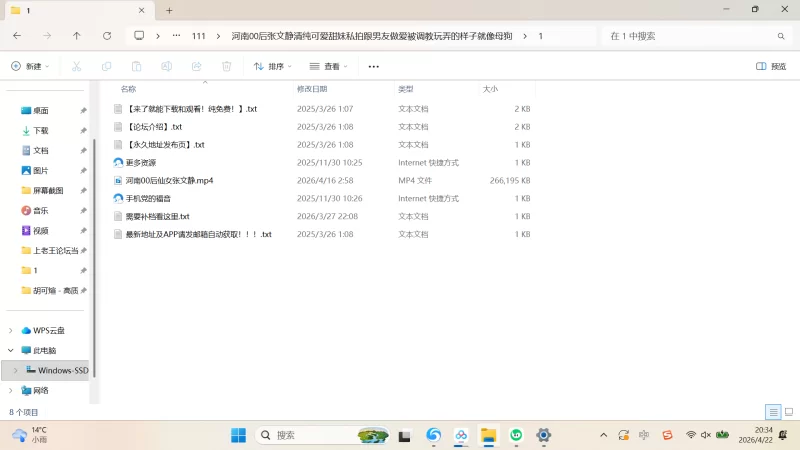Switch to large thumbnails view toggle
Viewport: 800px width, 450px height.
pyautogui.click(x=789, y=412)
